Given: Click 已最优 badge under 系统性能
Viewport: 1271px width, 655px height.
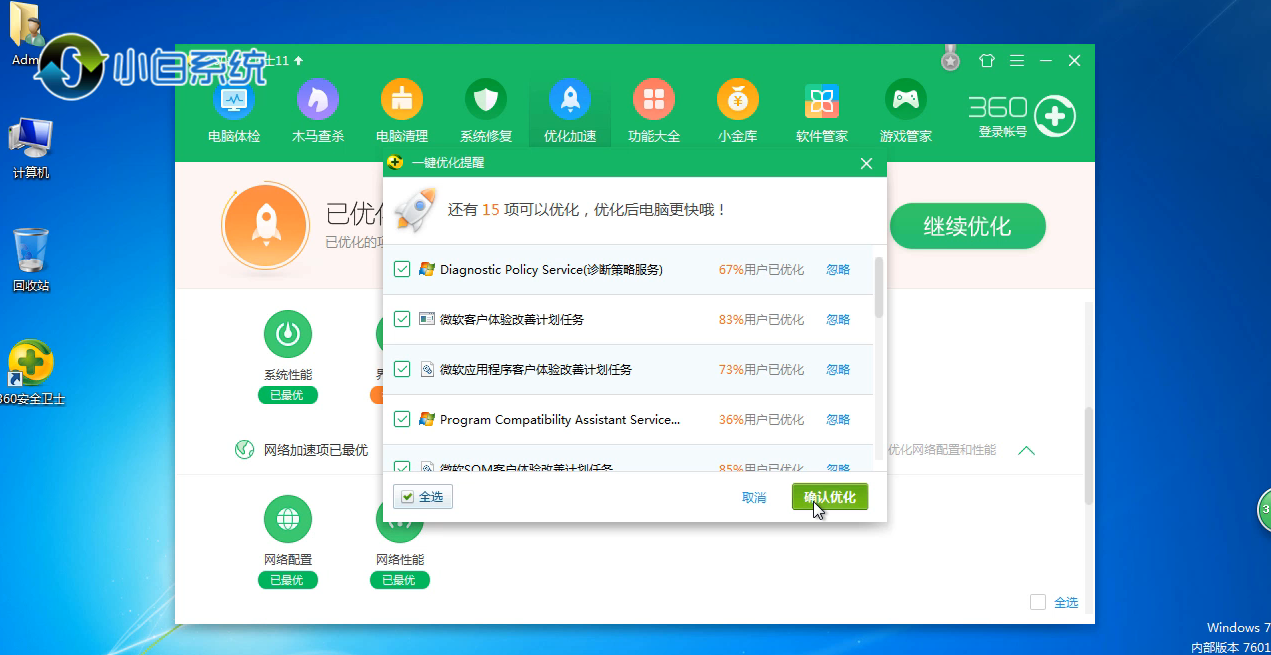Looking at the screenshot, I should coord(288,395).
